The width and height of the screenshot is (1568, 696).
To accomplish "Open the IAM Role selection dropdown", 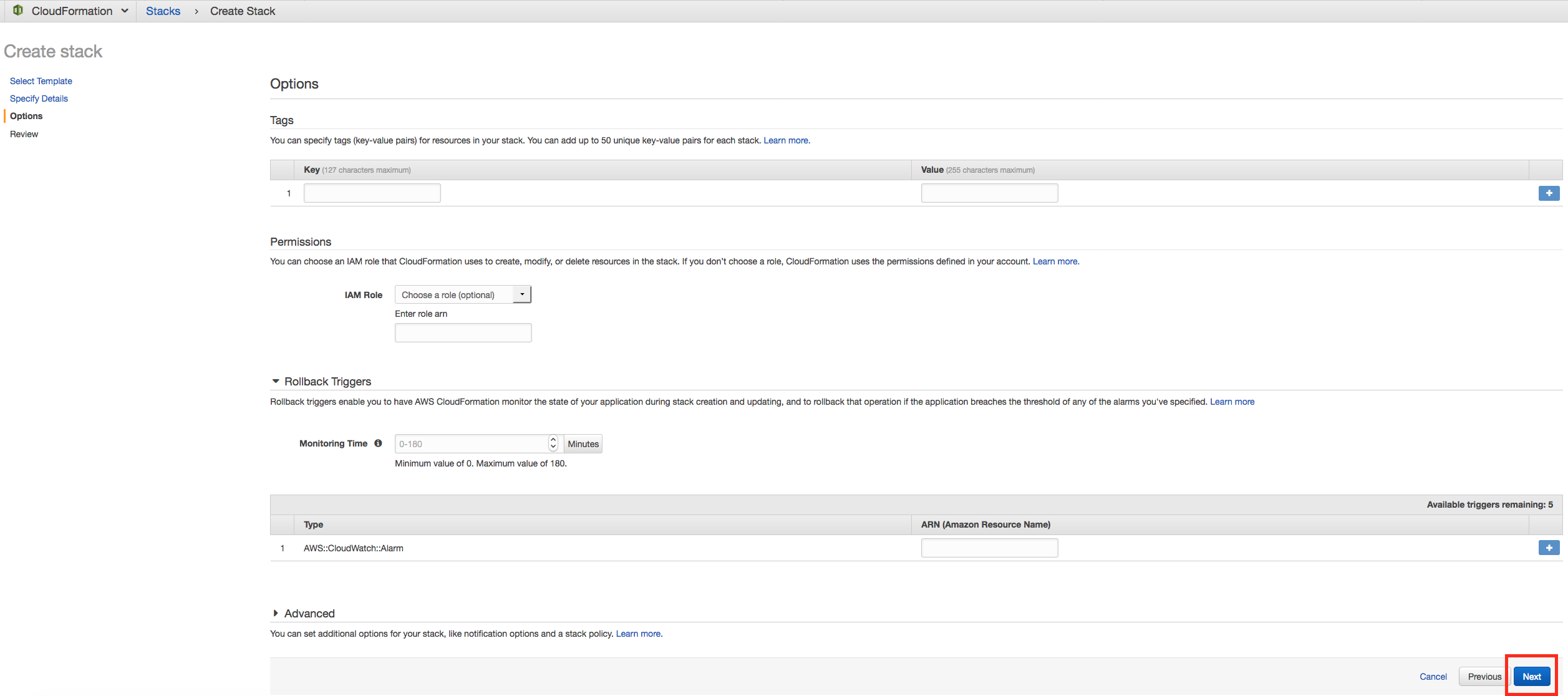I will point(463,295).
